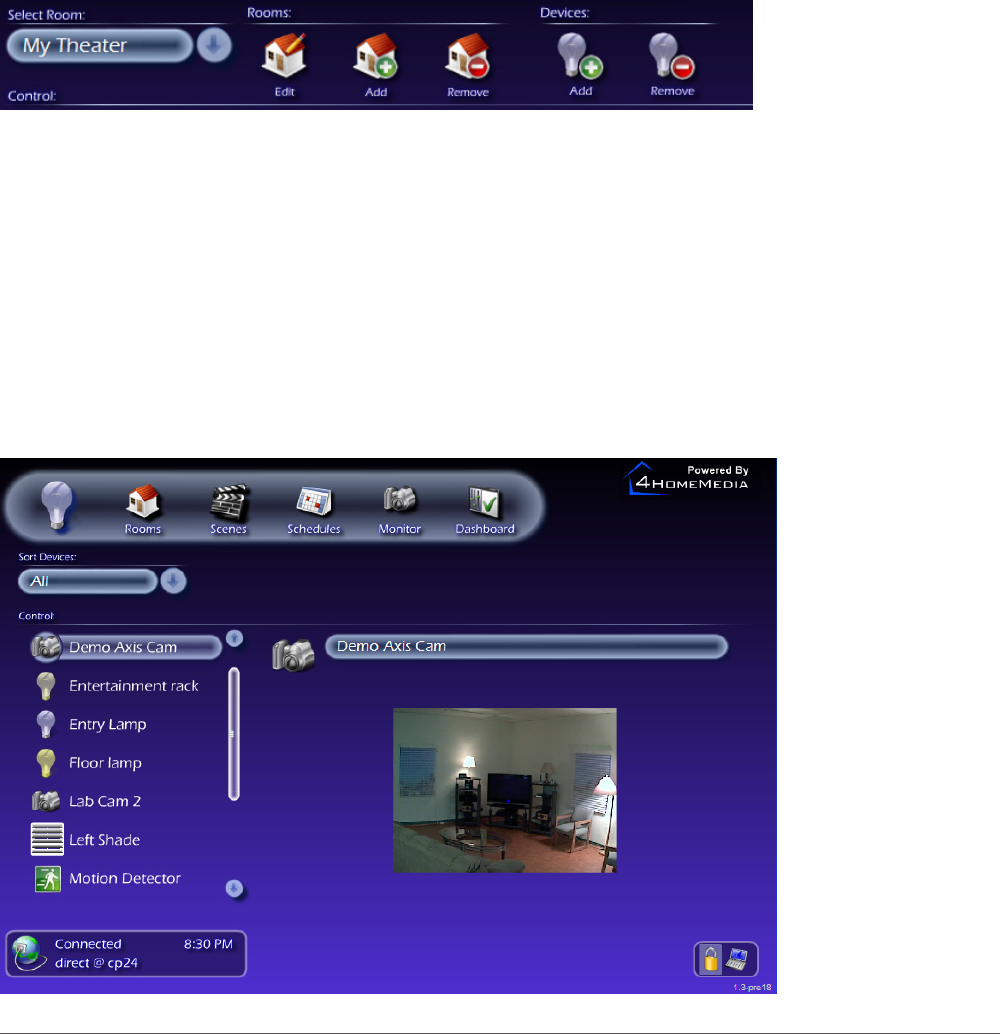
Task: Open the Select Room dropdown arrow
Action: (214, 46)
